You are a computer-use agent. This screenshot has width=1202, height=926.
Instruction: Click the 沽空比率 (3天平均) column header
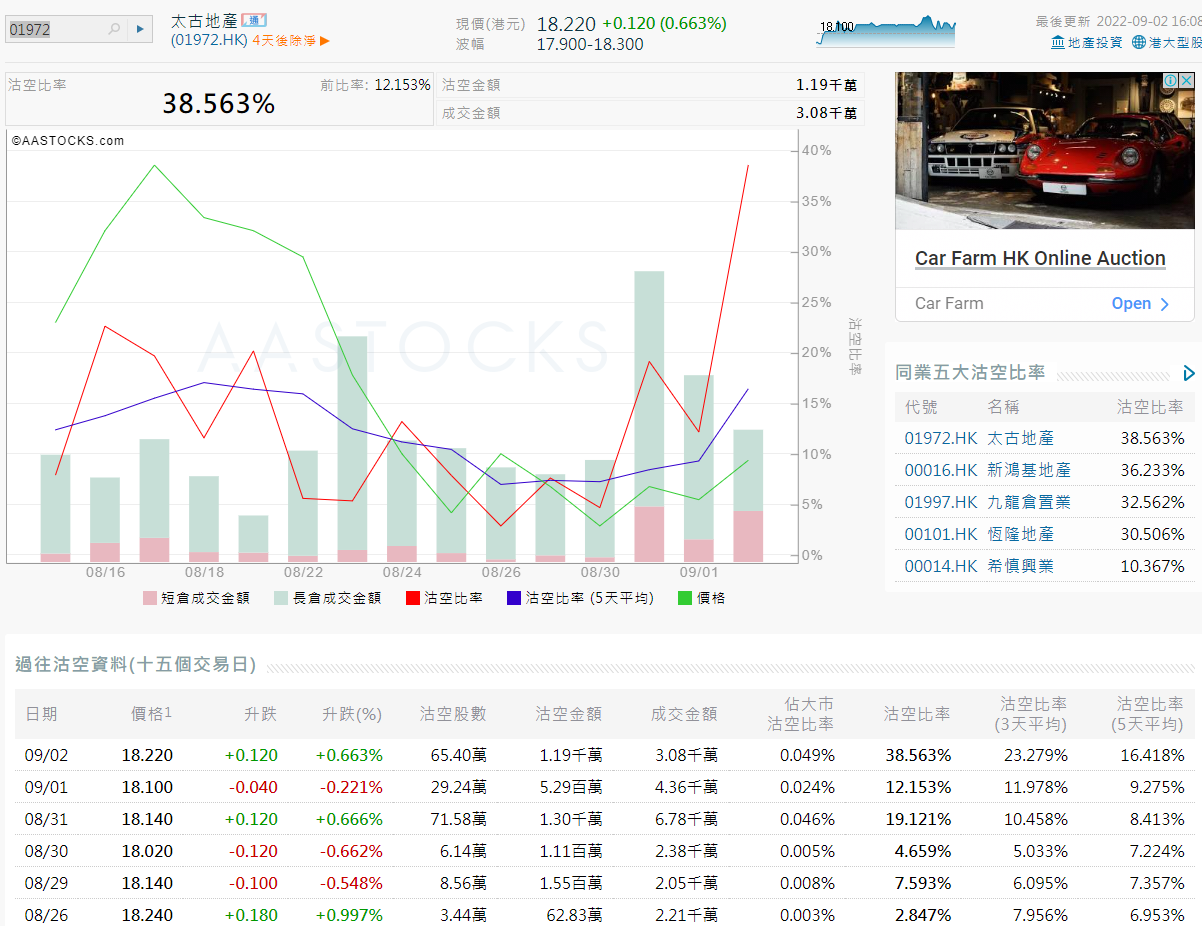pos(1033,714)
